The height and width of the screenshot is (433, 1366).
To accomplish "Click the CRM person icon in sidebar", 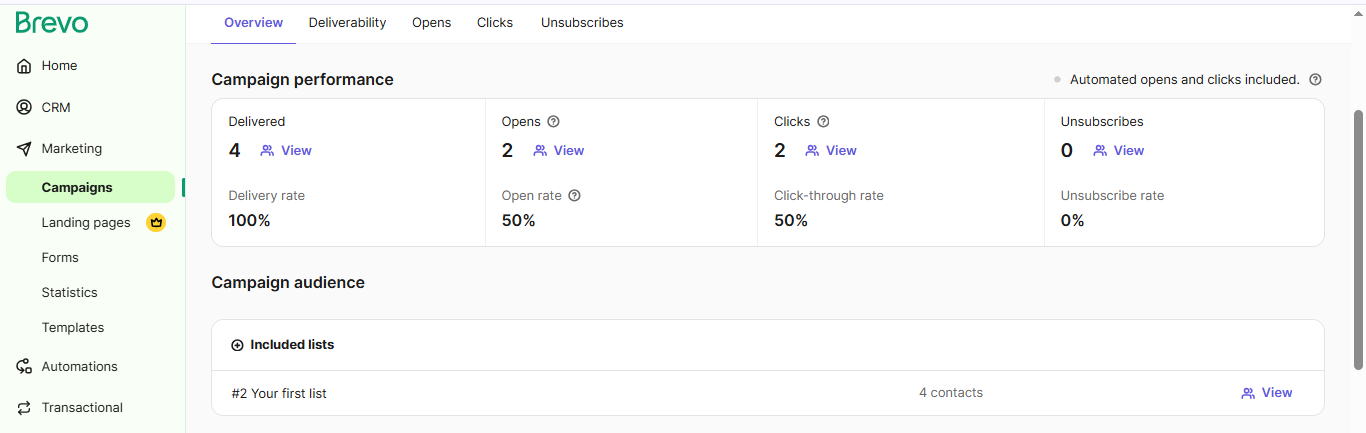I will [x=24, y=108].
